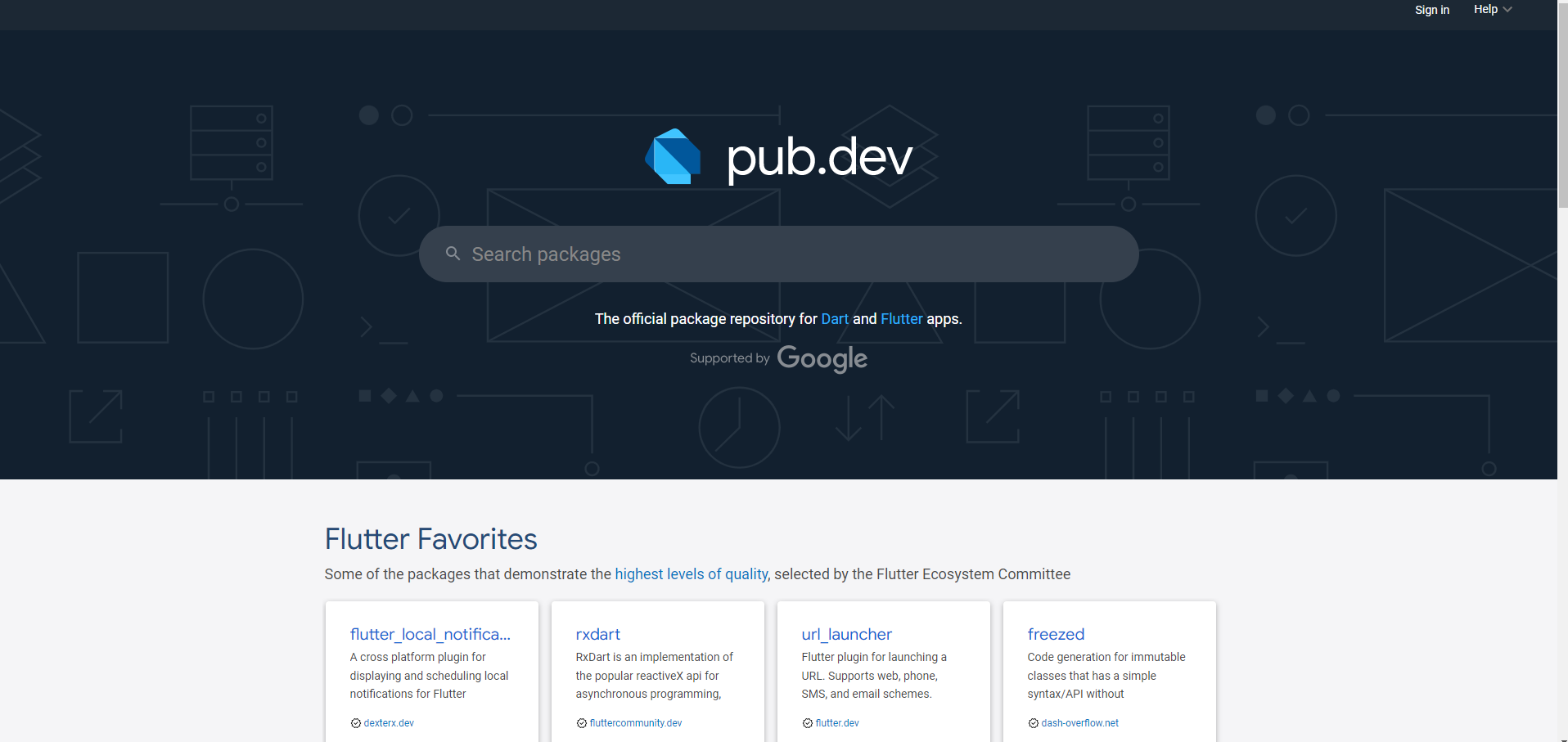Visit the dash-overflow.net publisher page
The width and height of the screenshot is (1568, 742).
click(x=1079, y=723)
